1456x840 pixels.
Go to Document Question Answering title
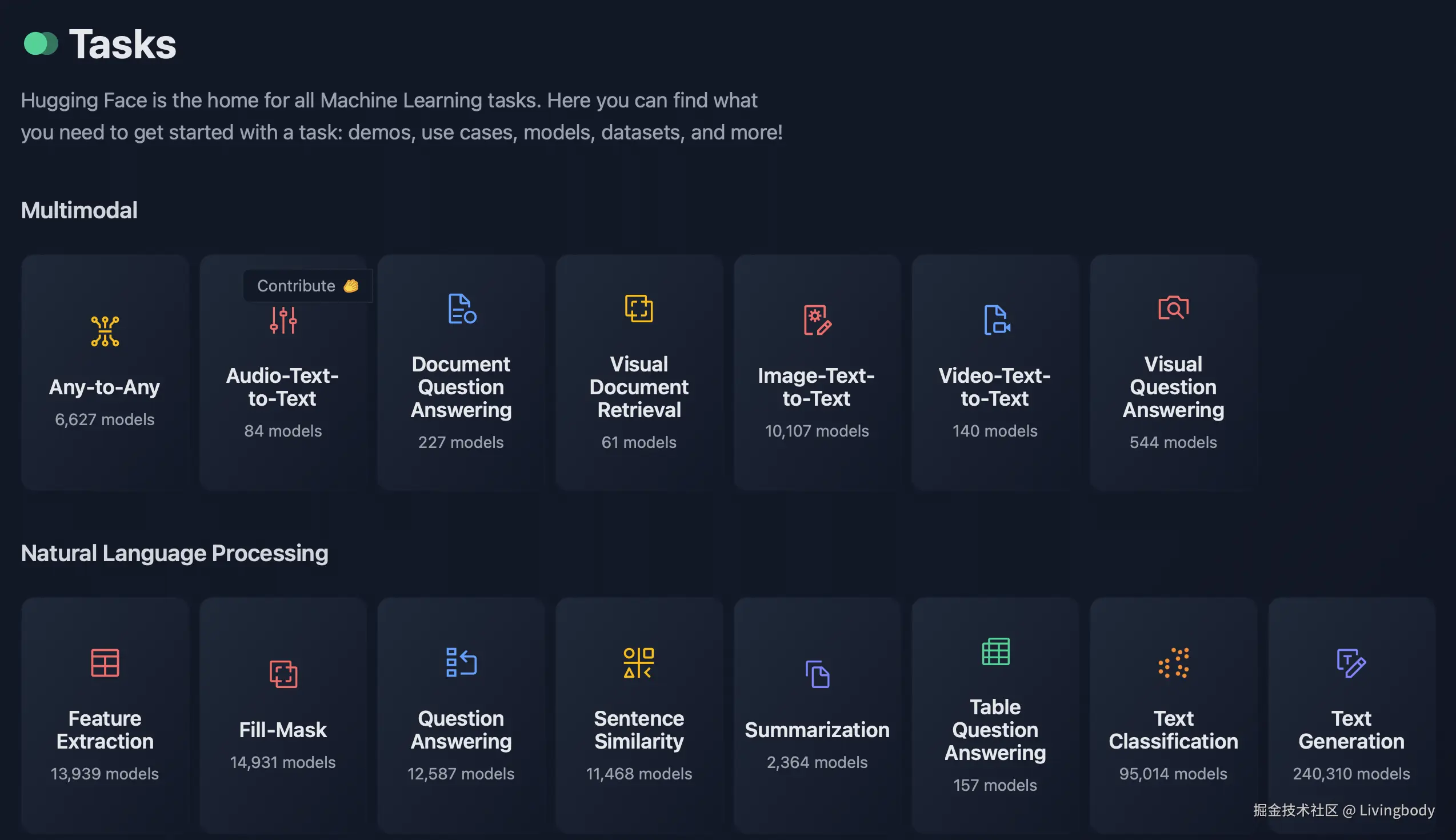461,387
